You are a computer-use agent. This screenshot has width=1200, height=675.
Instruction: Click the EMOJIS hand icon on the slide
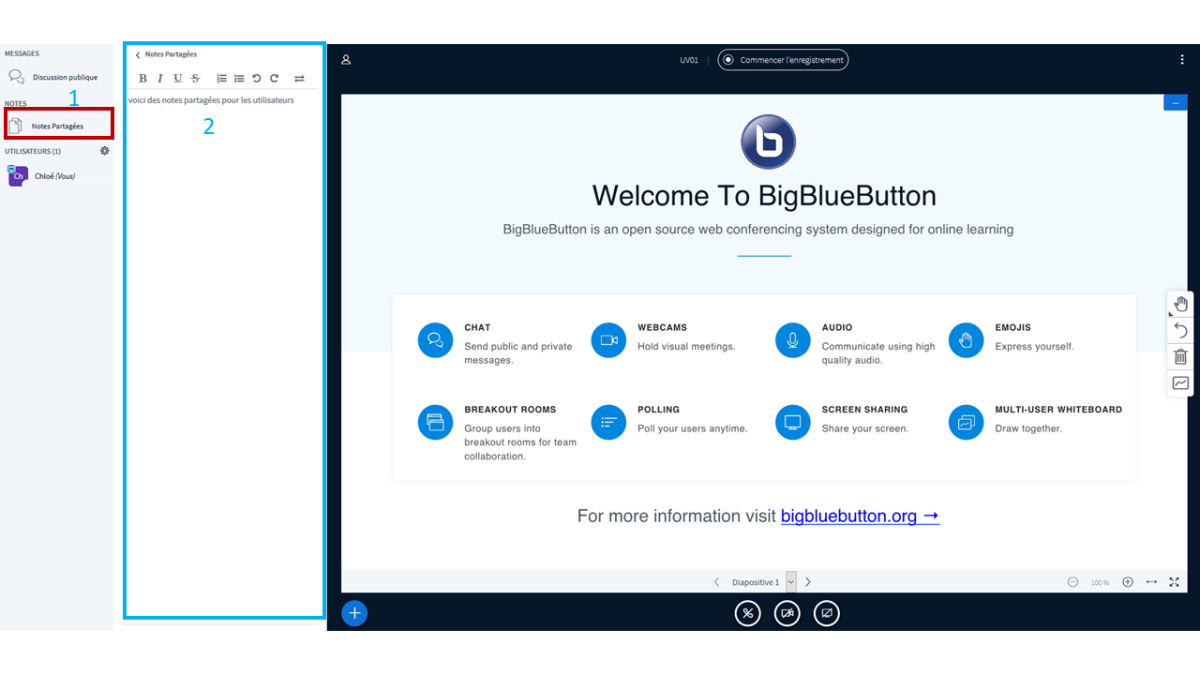(966, 340)
